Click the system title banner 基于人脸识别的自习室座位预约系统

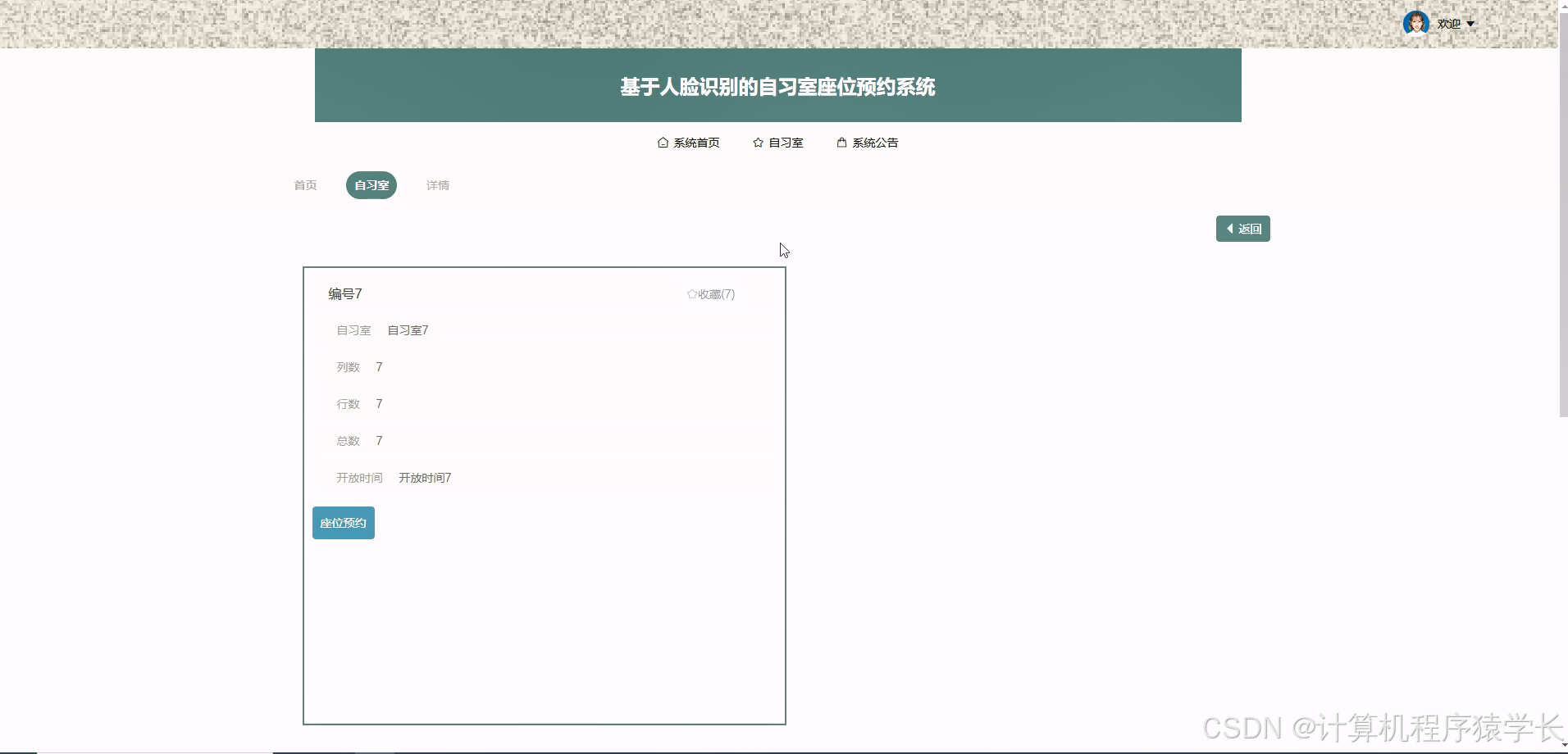[777, 85]
